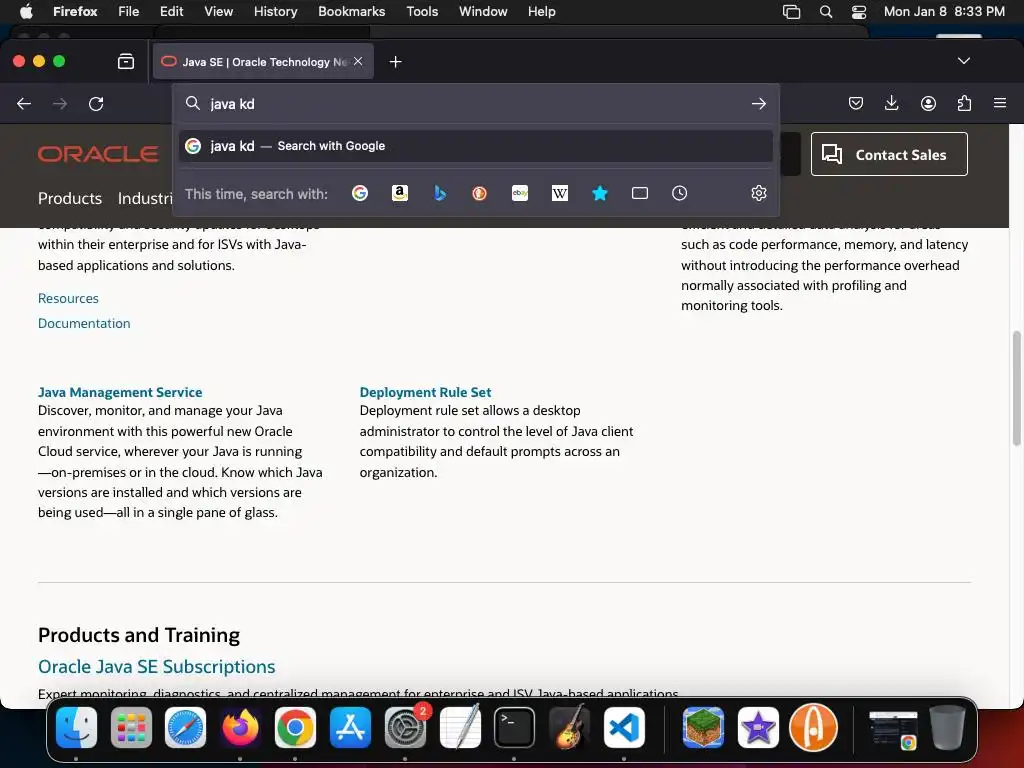The height and width of the screenshot is (768, 1024).
Task: Open the Edit menu
Action: pyautogui.click(x=172, y=11)
